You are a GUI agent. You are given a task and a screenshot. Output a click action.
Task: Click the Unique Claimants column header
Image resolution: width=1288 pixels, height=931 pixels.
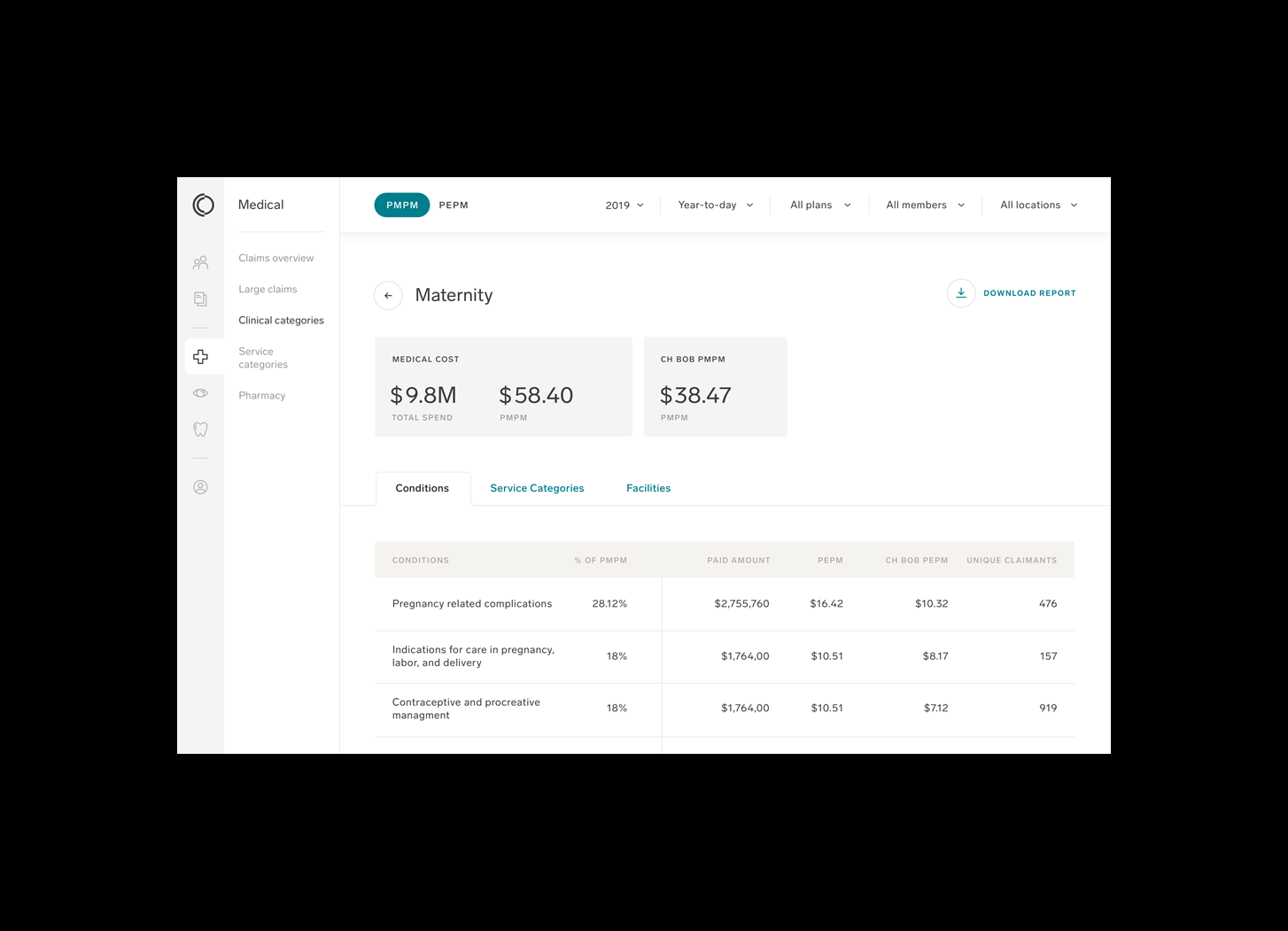point(1012,561)
